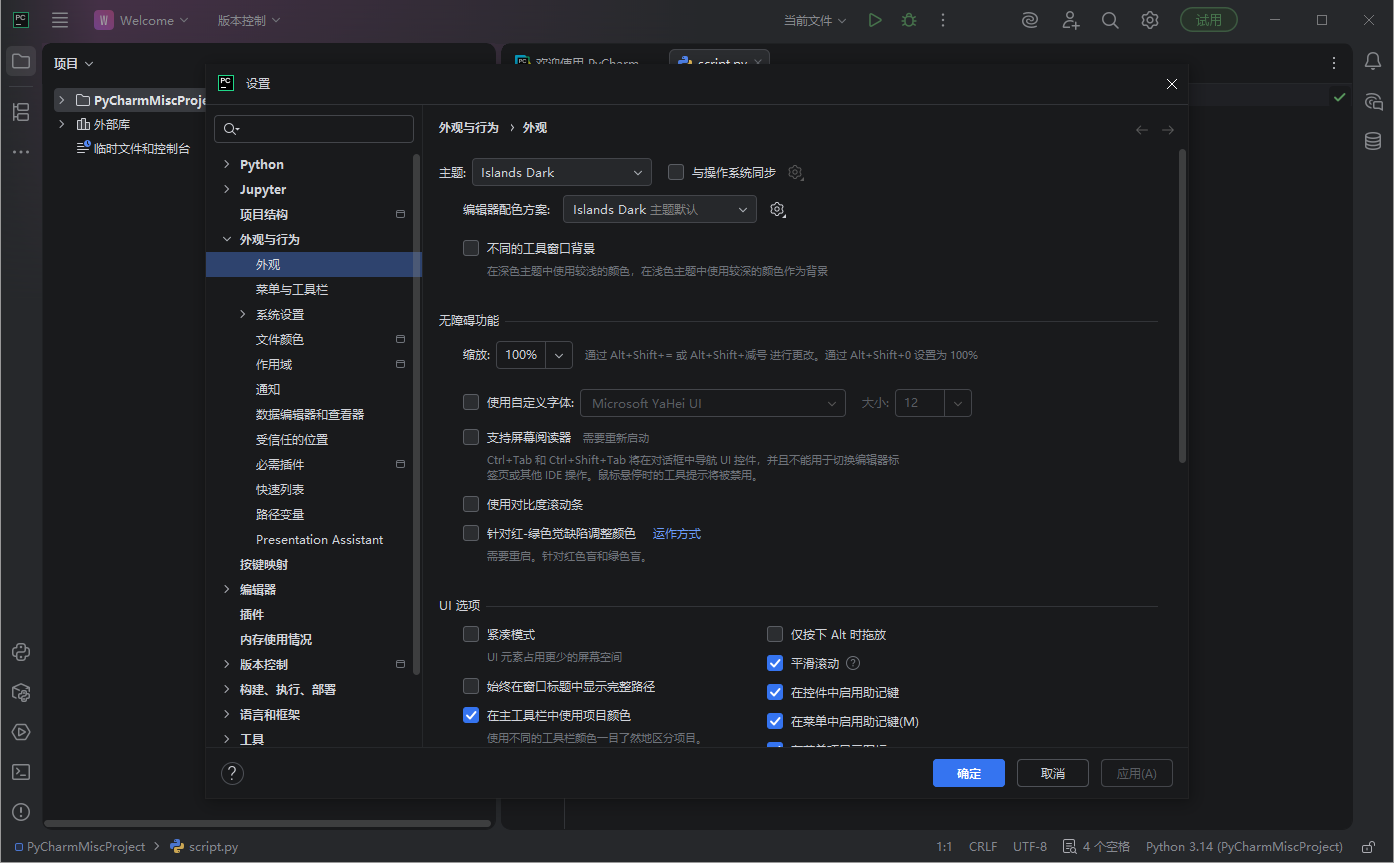Collapse the 外观与行为 settings section

coord(226,239)
